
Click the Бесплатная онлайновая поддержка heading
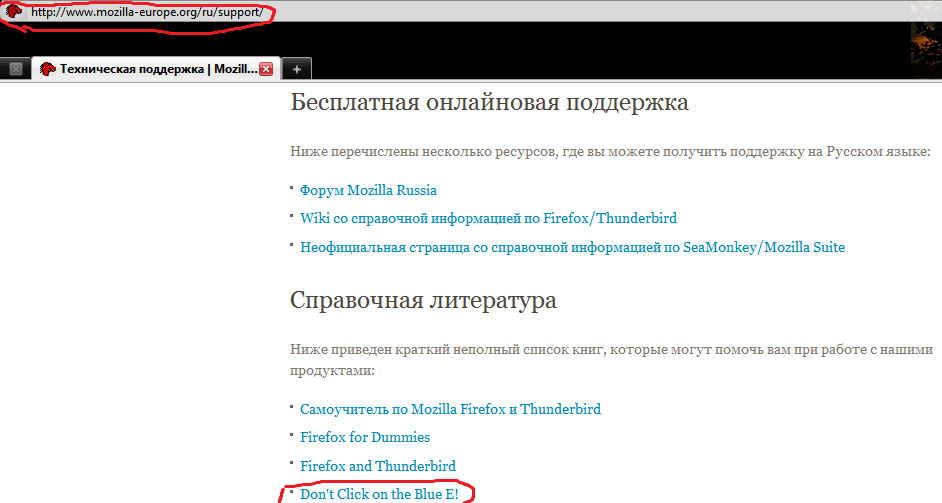pyautogui.click(x=489, y=103)
